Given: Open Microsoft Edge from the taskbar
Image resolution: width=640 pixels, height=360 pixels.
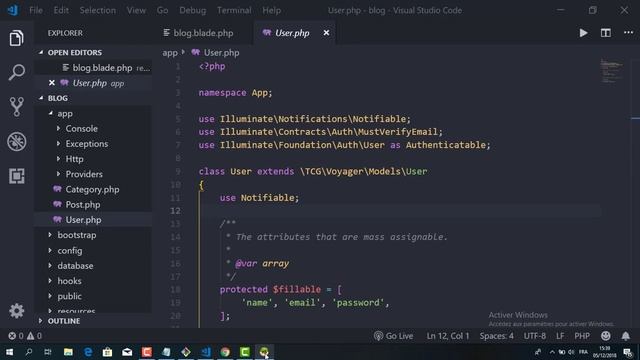Looking at the screenshot, I should point(88,352).
